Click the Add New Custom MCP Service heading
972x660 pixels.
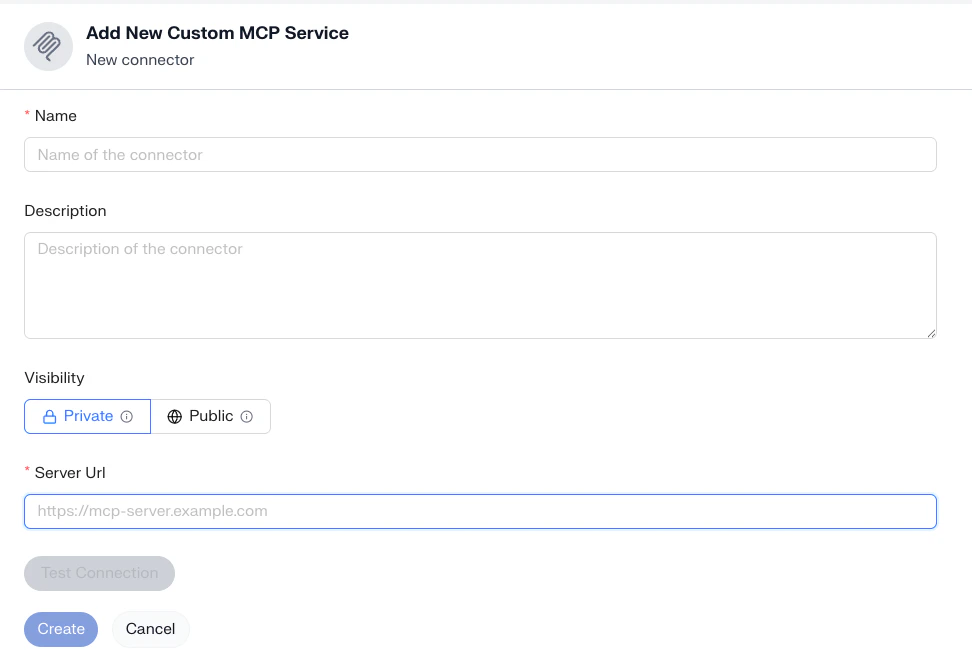tap(217, 33)
